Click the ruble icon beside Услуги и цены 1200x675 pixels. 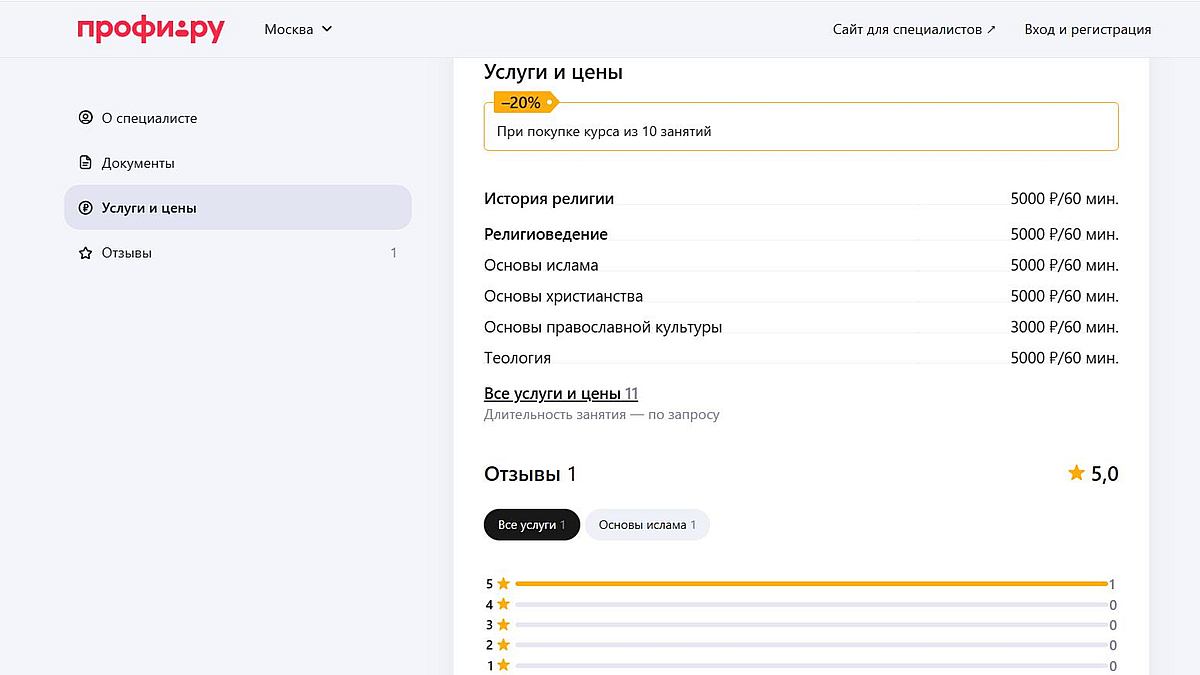pos(85,208)
